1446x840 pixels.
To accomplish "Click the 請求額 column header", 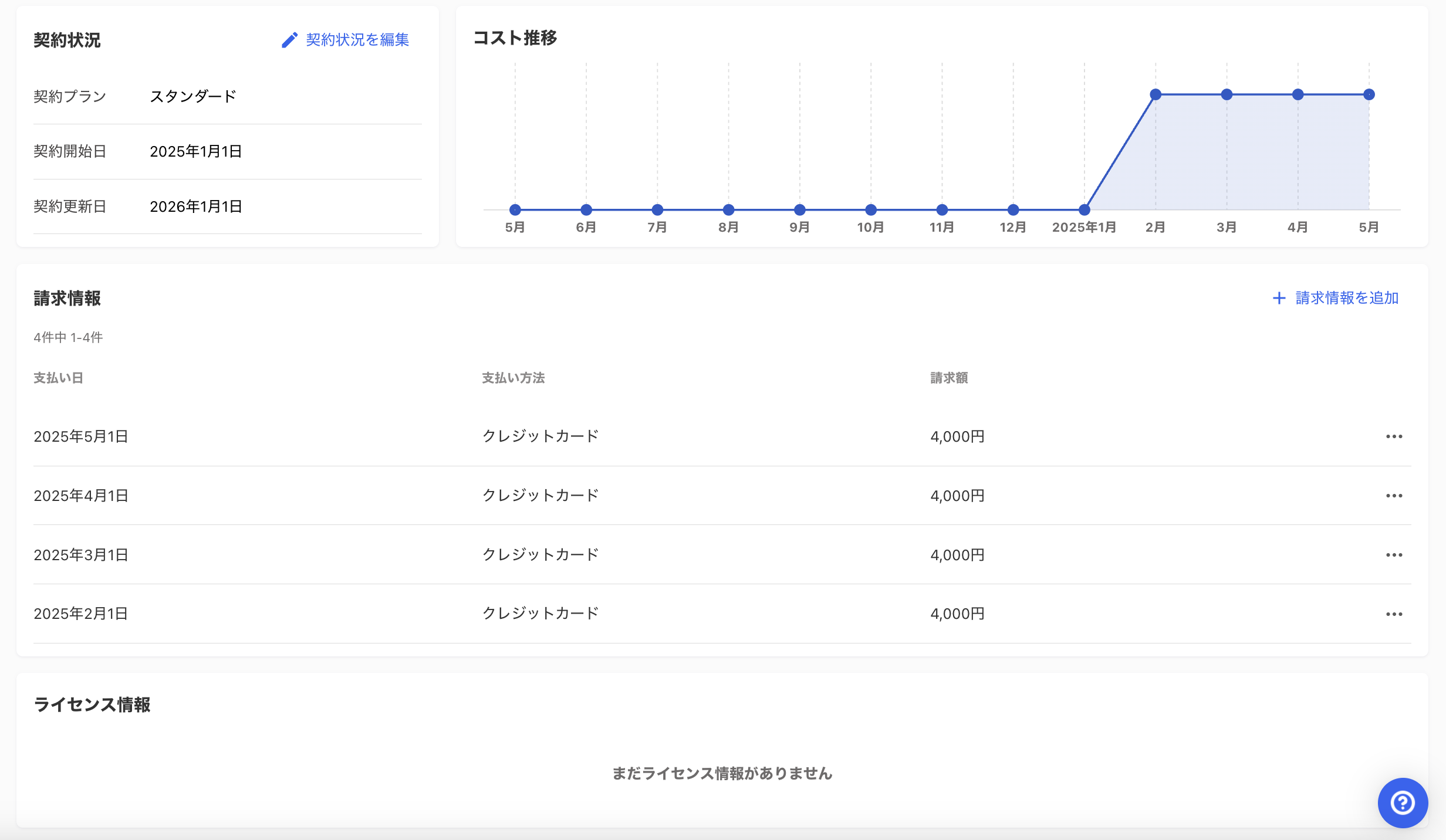I will click(949, 378).
